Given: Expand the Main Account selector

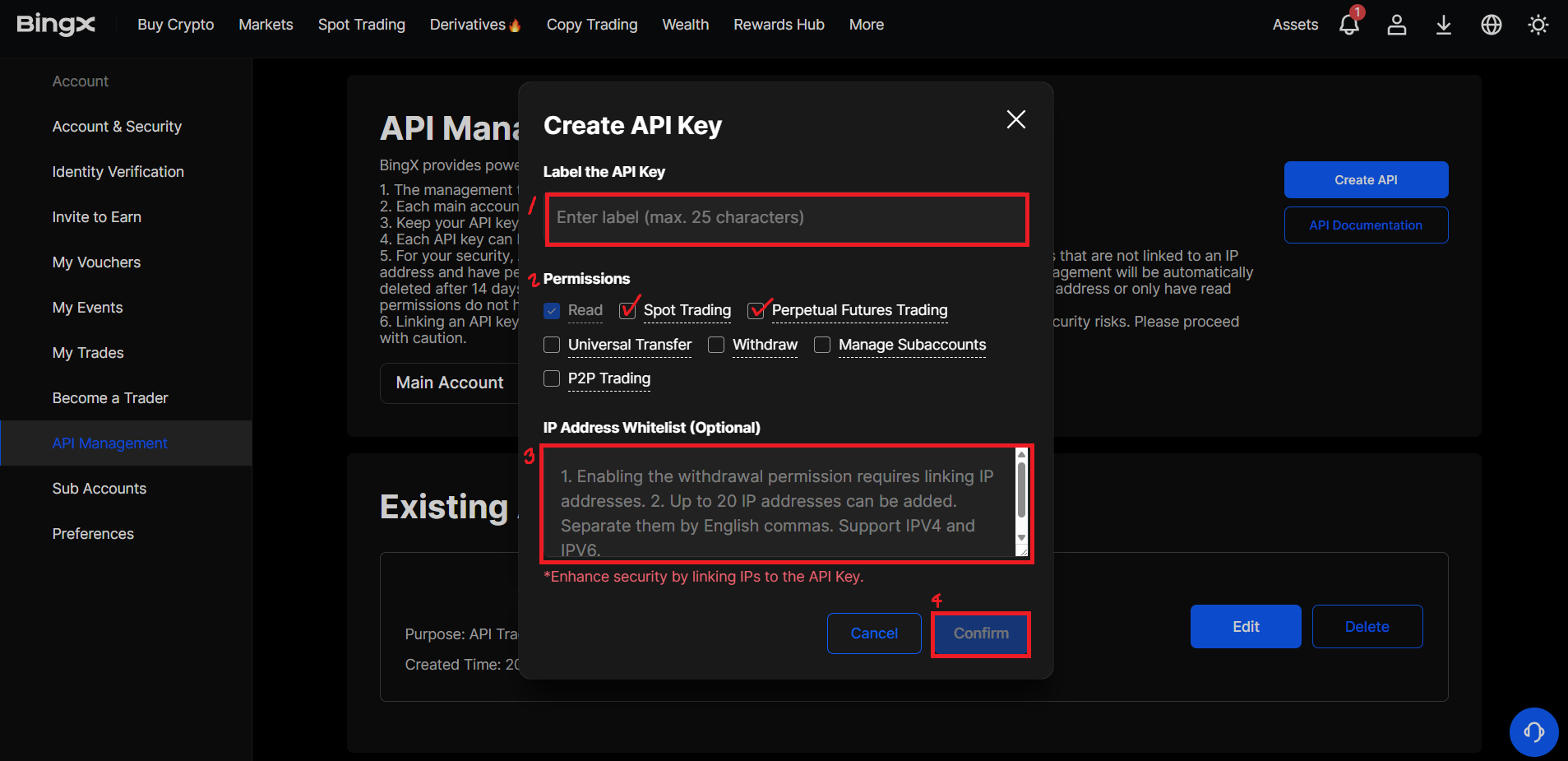Looking at the screenshot, I should [449, 383].
